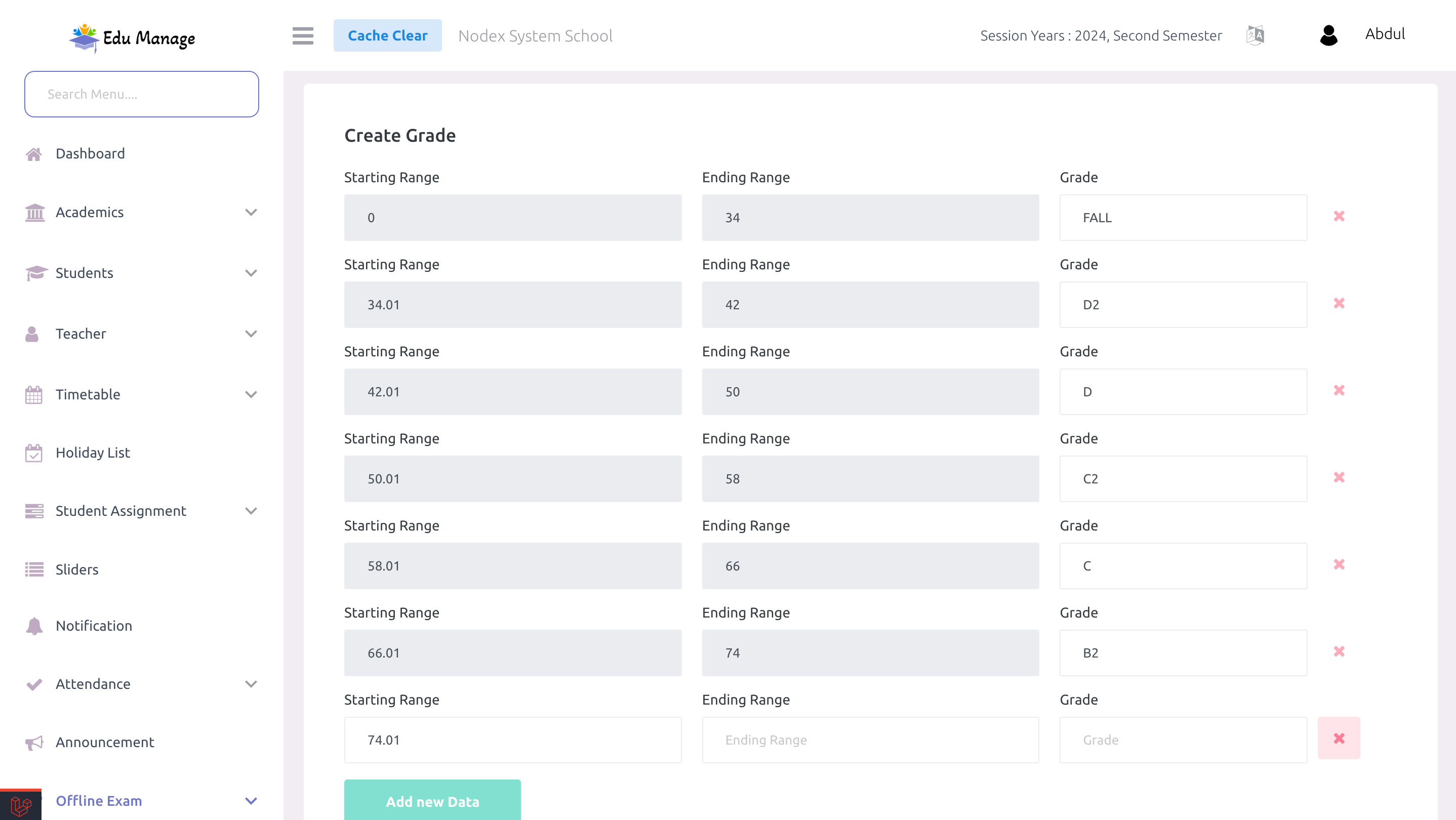Click the Ending Range input for B grade
Viewport: 1456px width, 820px height.
tap(870, 740)
